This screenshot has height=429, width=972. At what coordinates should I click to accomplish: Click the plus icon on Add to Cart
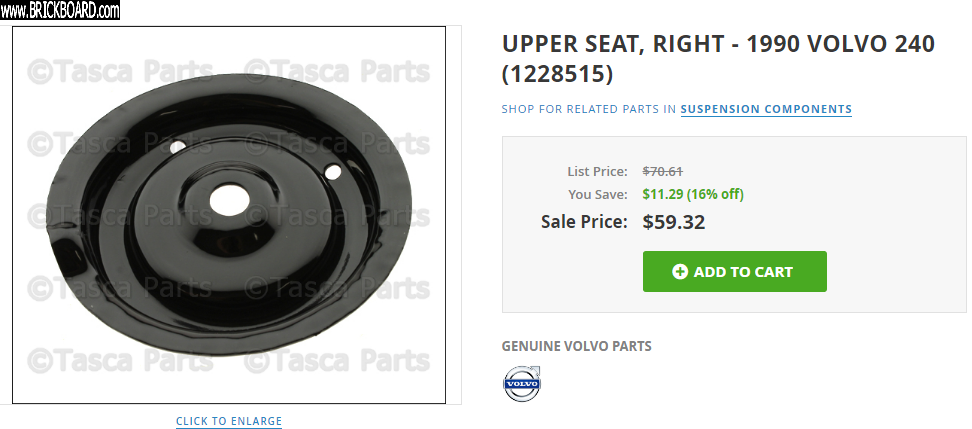click(680, 271)
